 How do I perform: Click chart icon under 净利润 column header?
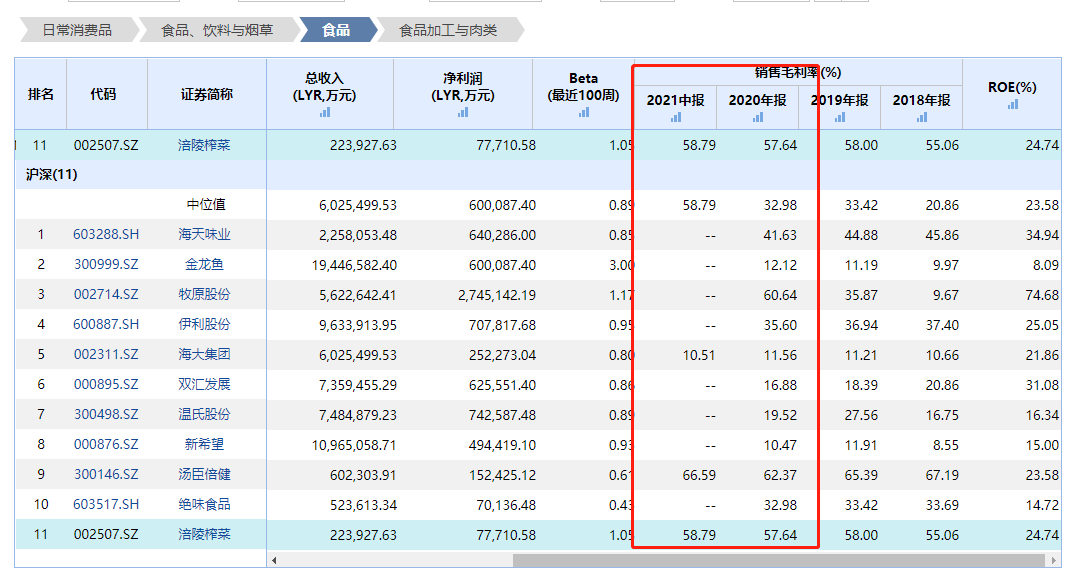(x=463, y=113)
